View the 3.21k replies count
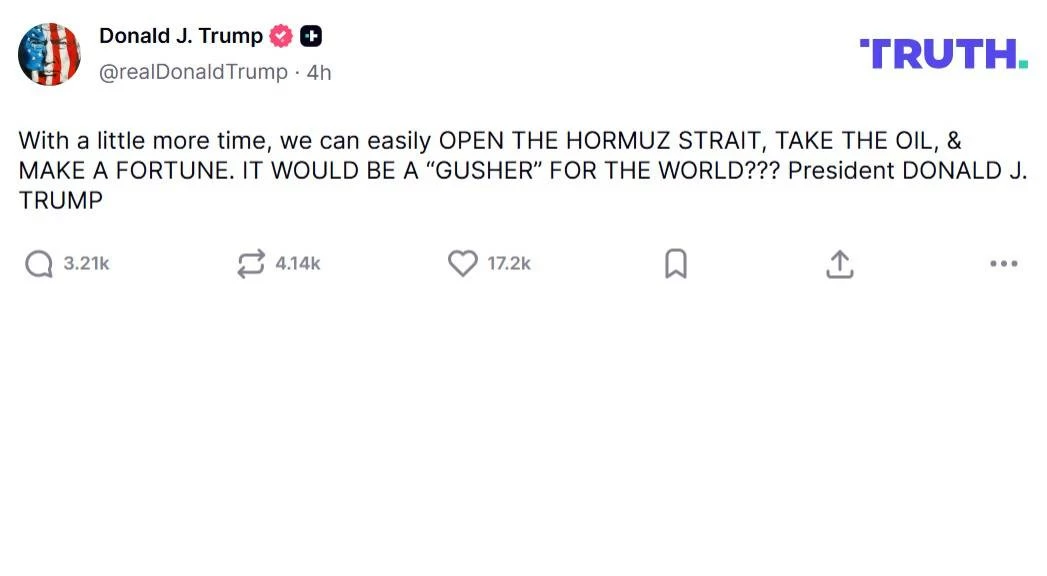Image resolution: width=1047 pixels, height=576 pixels. pyautogui.click(x=86, y=264)
